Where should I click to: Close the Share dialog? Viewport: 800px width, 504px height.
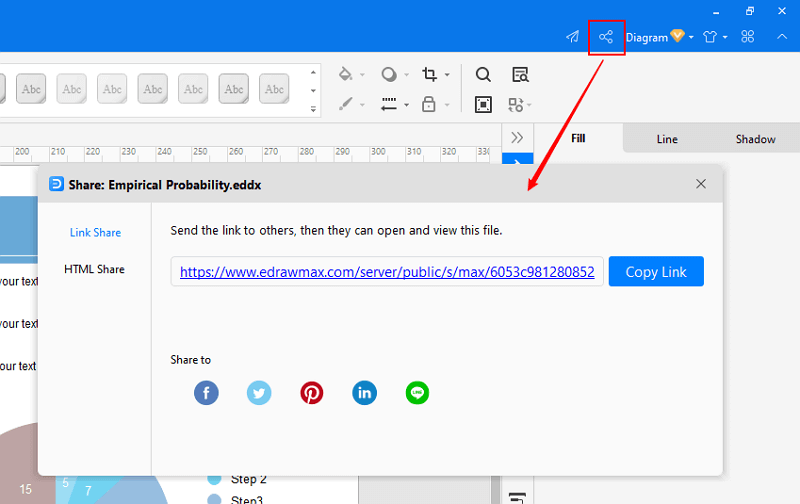point(701,184)
